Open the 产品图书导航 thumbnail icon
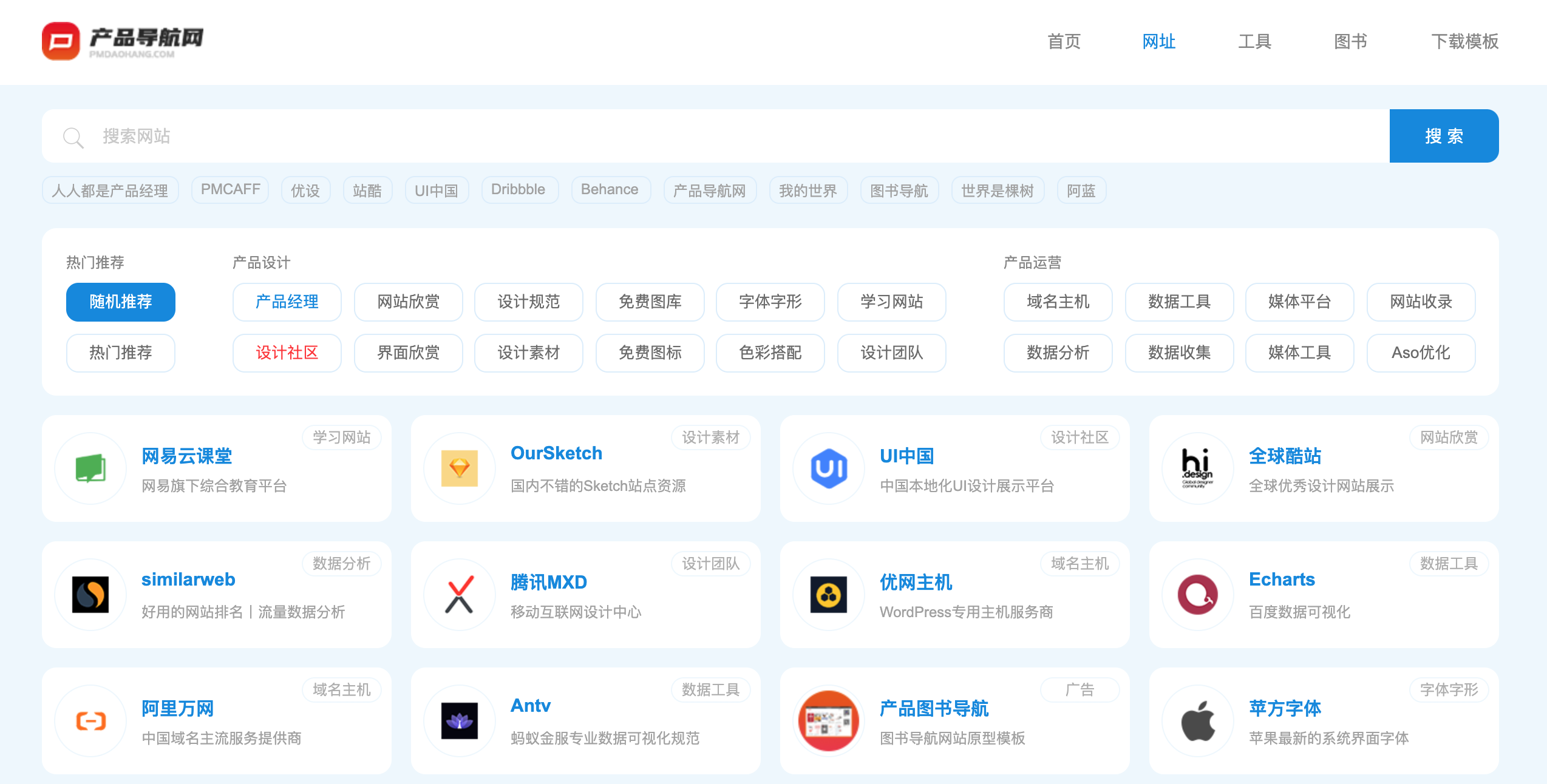Viewport: 1547px width, 784px height. (829, 721)
